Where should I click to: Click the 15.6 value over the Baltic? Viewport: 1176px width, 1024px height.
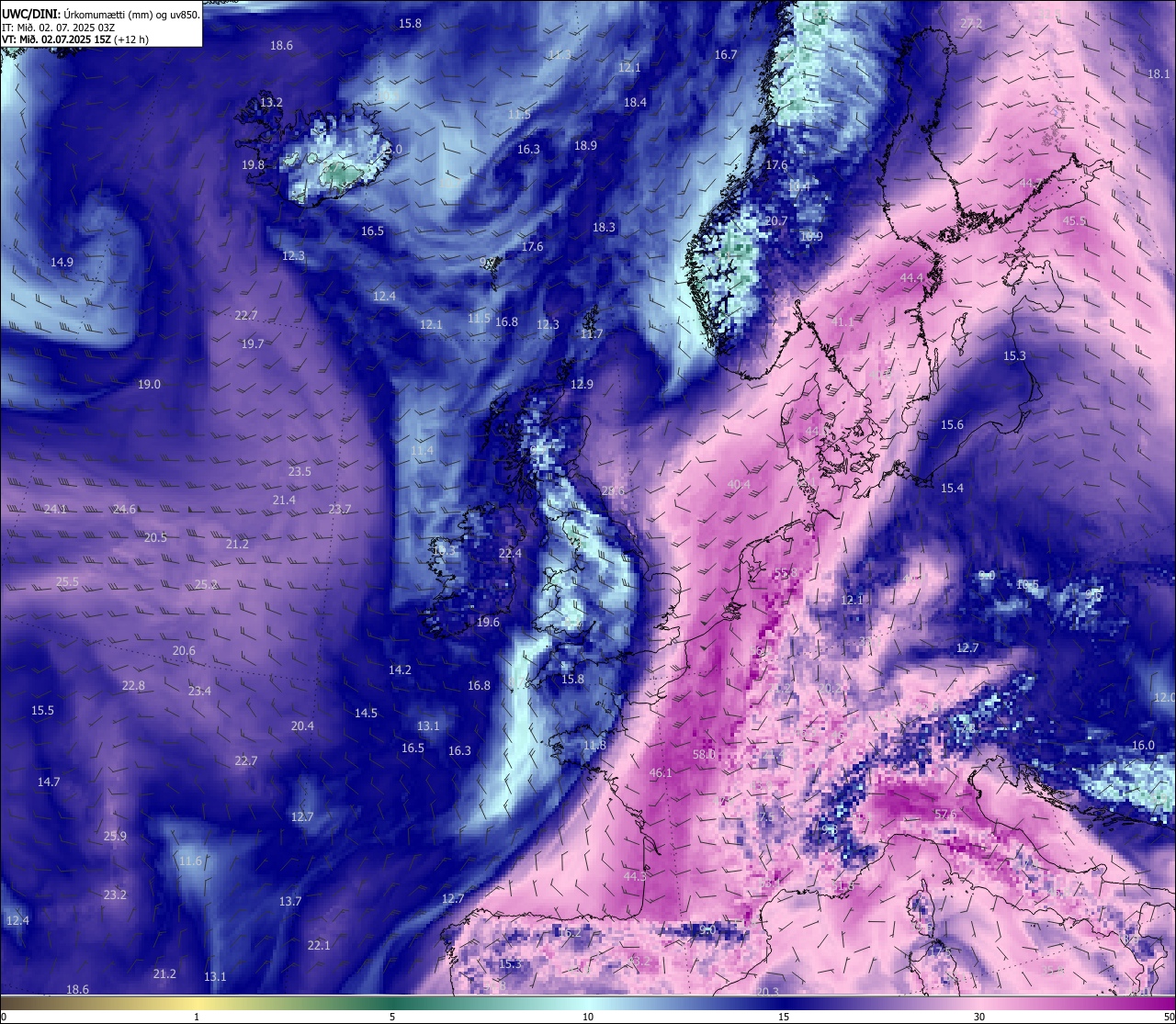952,425
